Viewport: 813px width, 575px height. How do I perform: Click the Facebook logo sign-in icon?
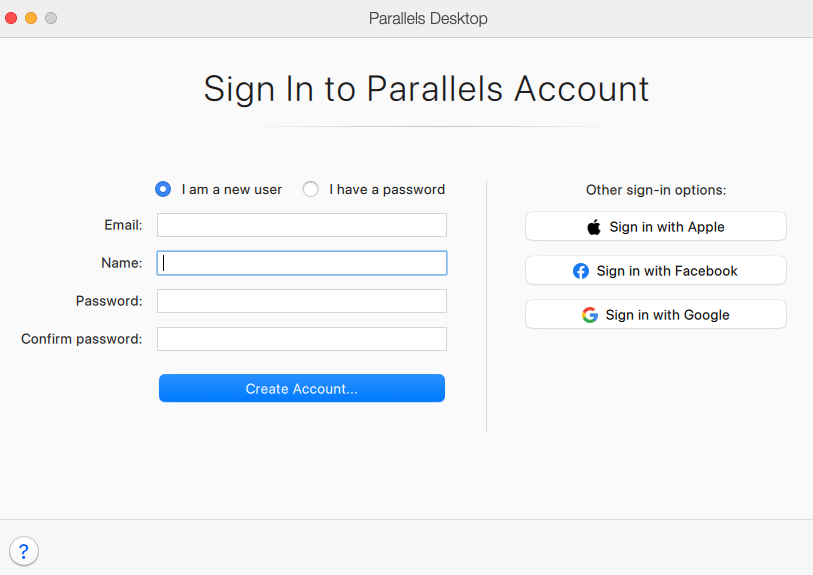click(581, 271)
